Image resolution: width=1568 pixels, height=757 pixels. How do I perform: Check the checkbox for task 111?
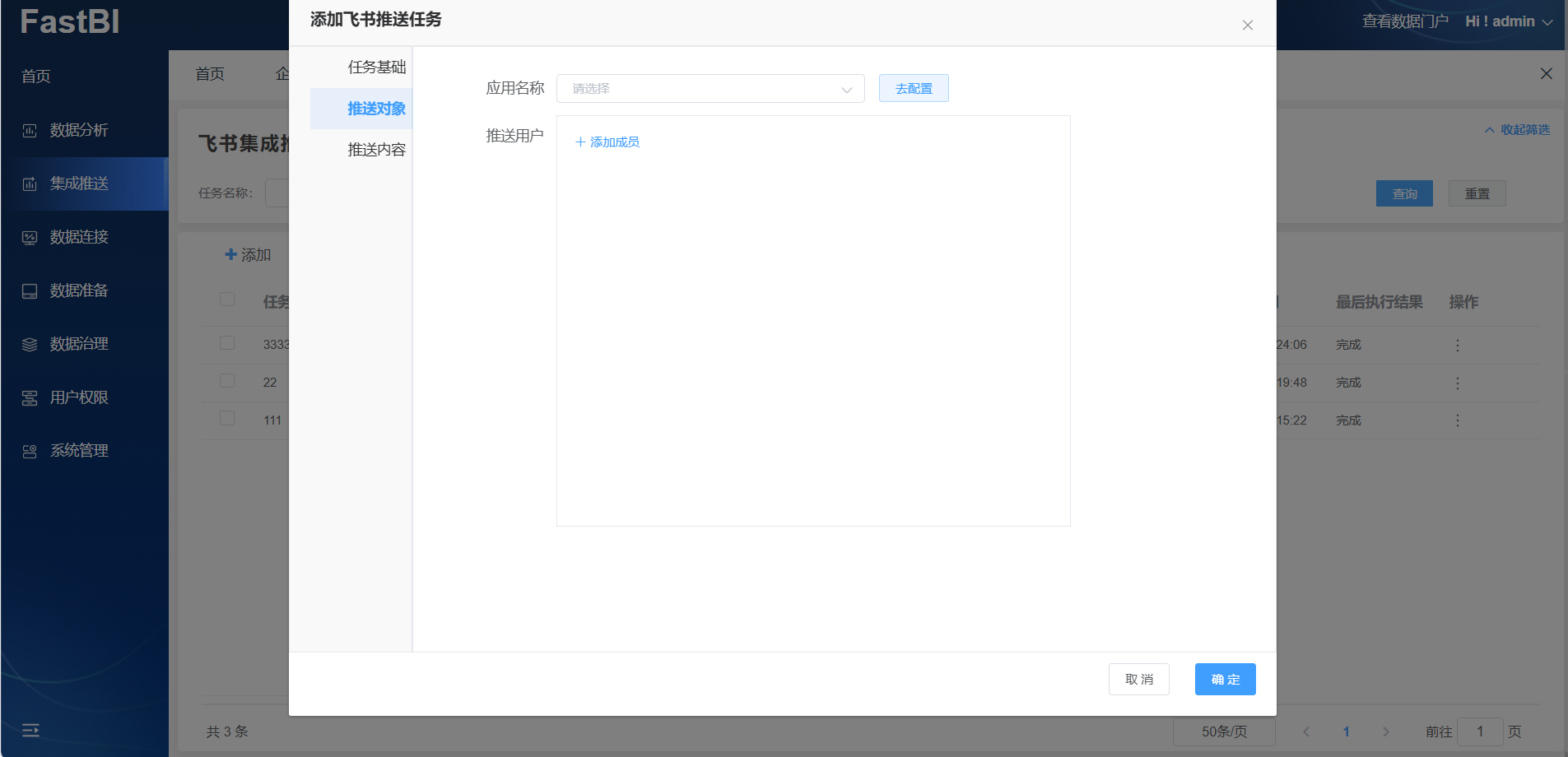[x=227, y=419]
